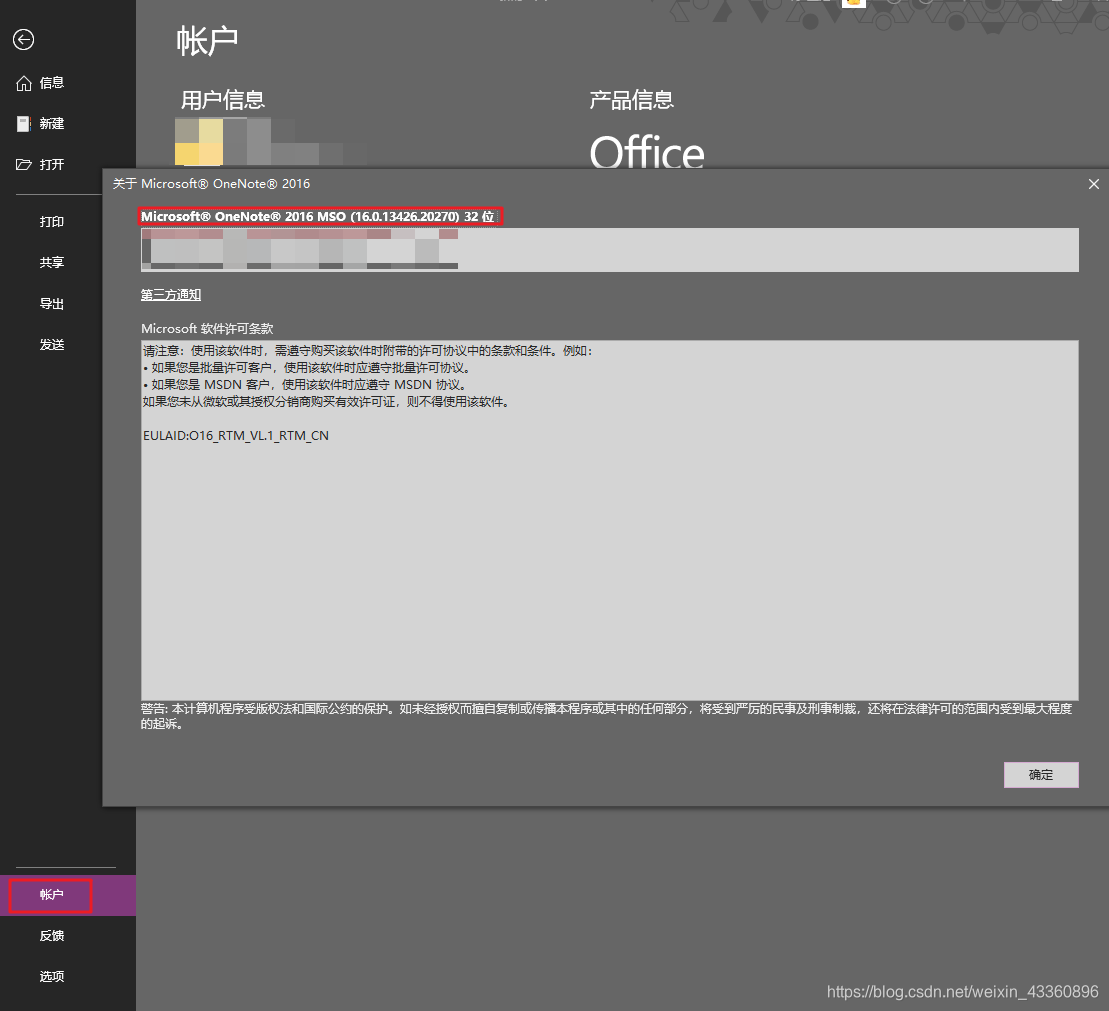Open 选项 in the sidebar
Viewport: 1109px width, 1011px height.
click(x=52, y=976)
